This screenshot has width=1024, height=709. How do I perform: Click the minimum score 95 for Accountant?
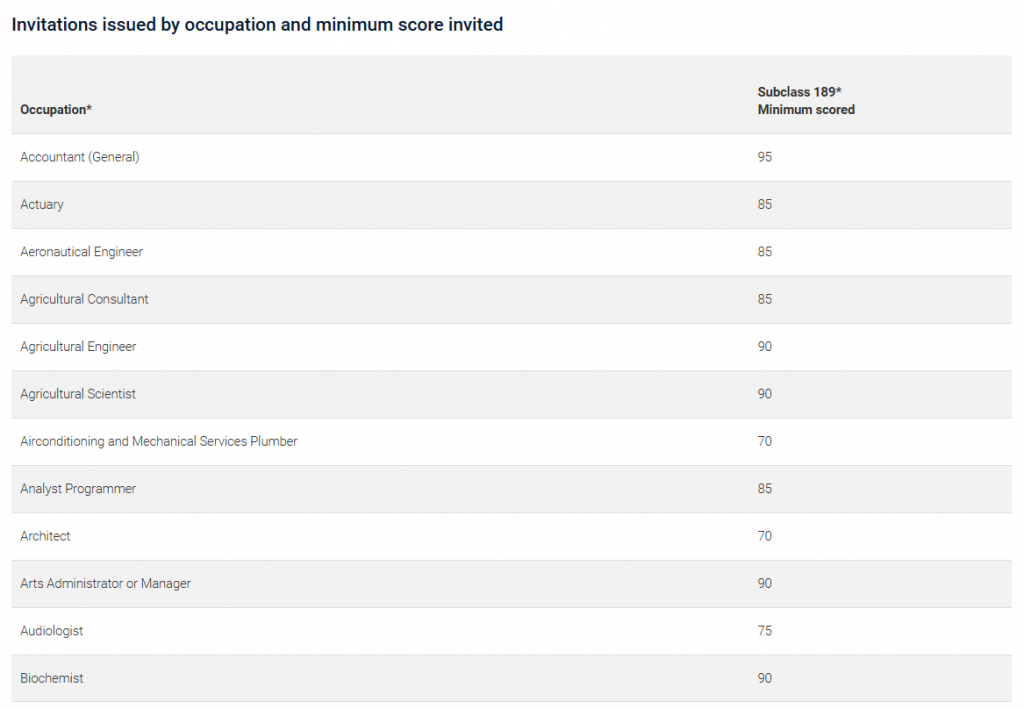coord(765,157)
